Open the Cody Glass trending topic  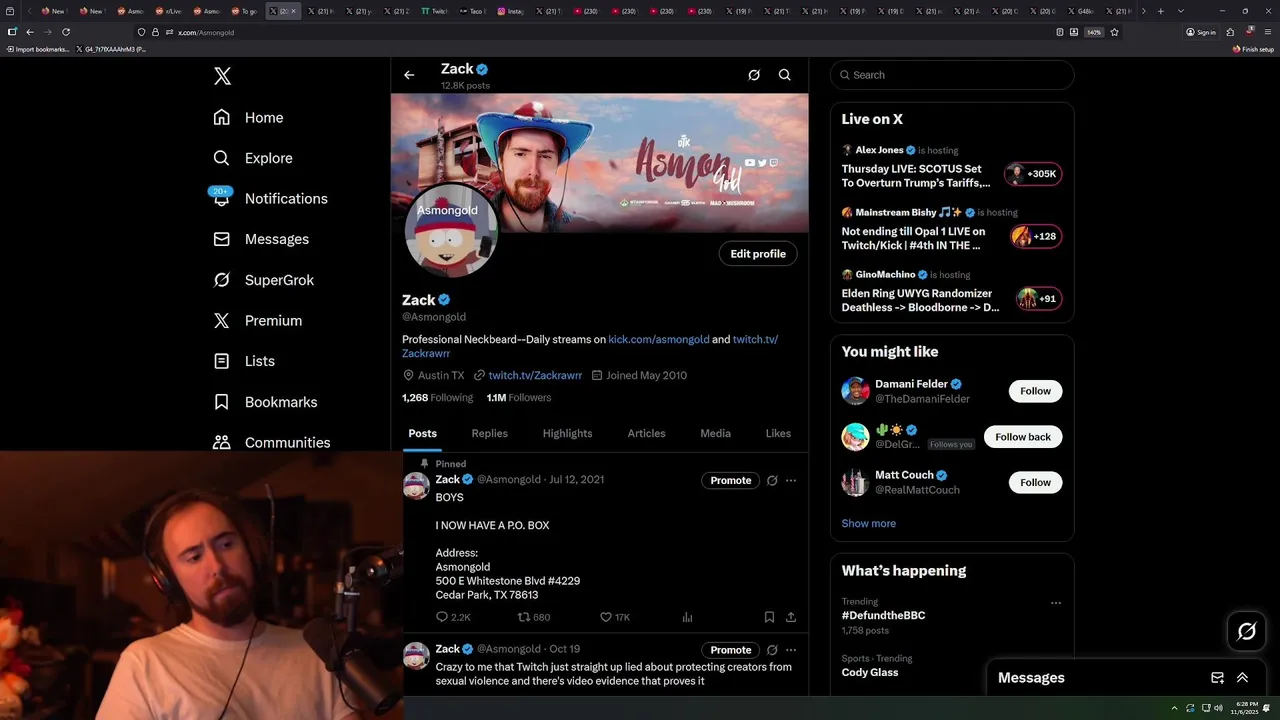point(870,672)
